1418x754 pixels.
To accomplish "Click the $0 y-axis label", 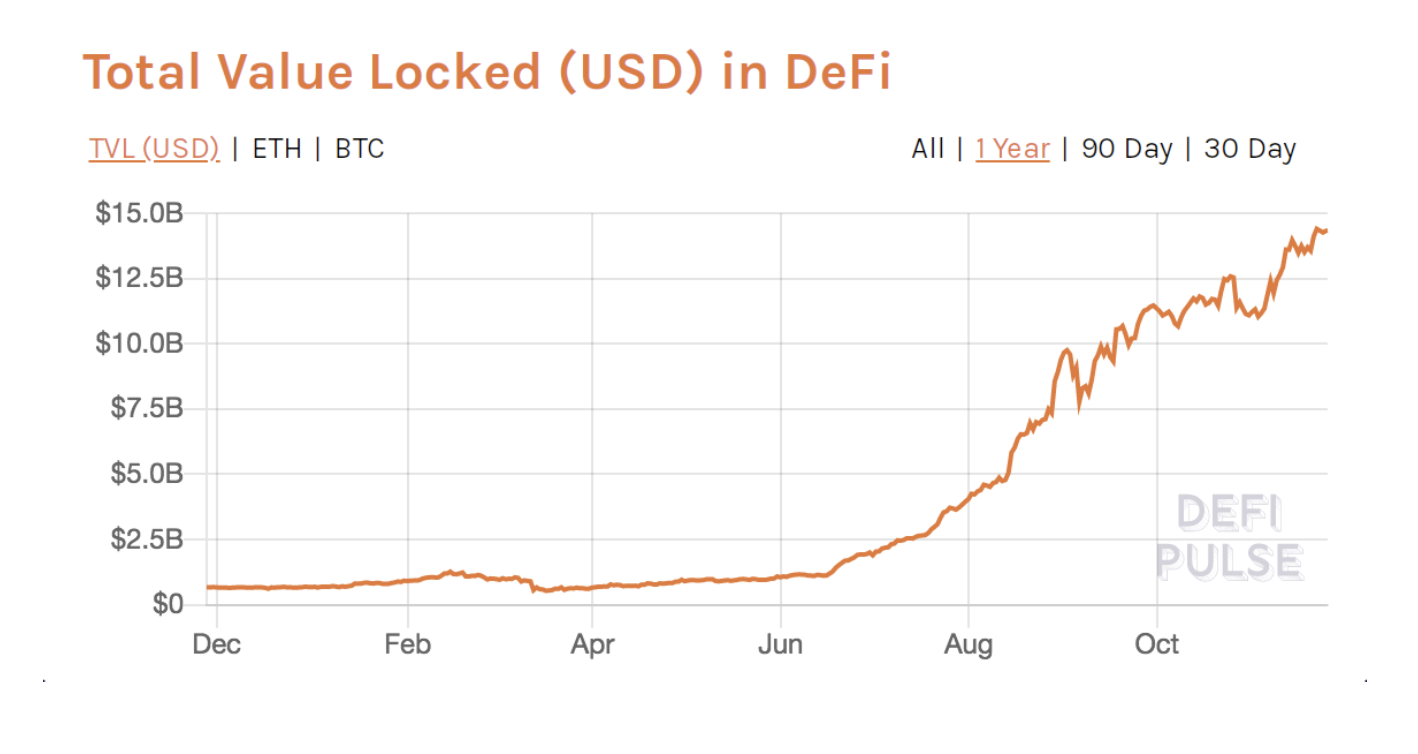I will point(167,604).
